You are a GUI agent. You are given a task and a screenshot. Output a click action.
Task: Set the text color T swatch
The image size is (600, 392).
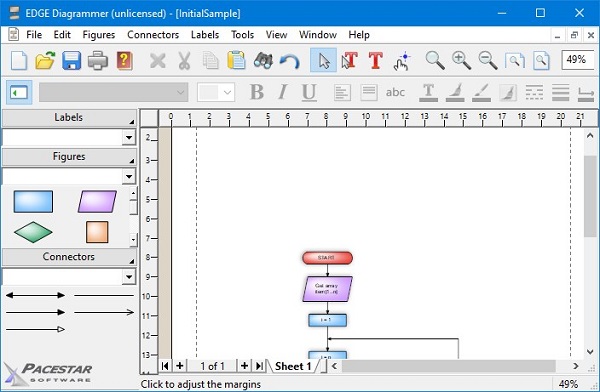429,93
